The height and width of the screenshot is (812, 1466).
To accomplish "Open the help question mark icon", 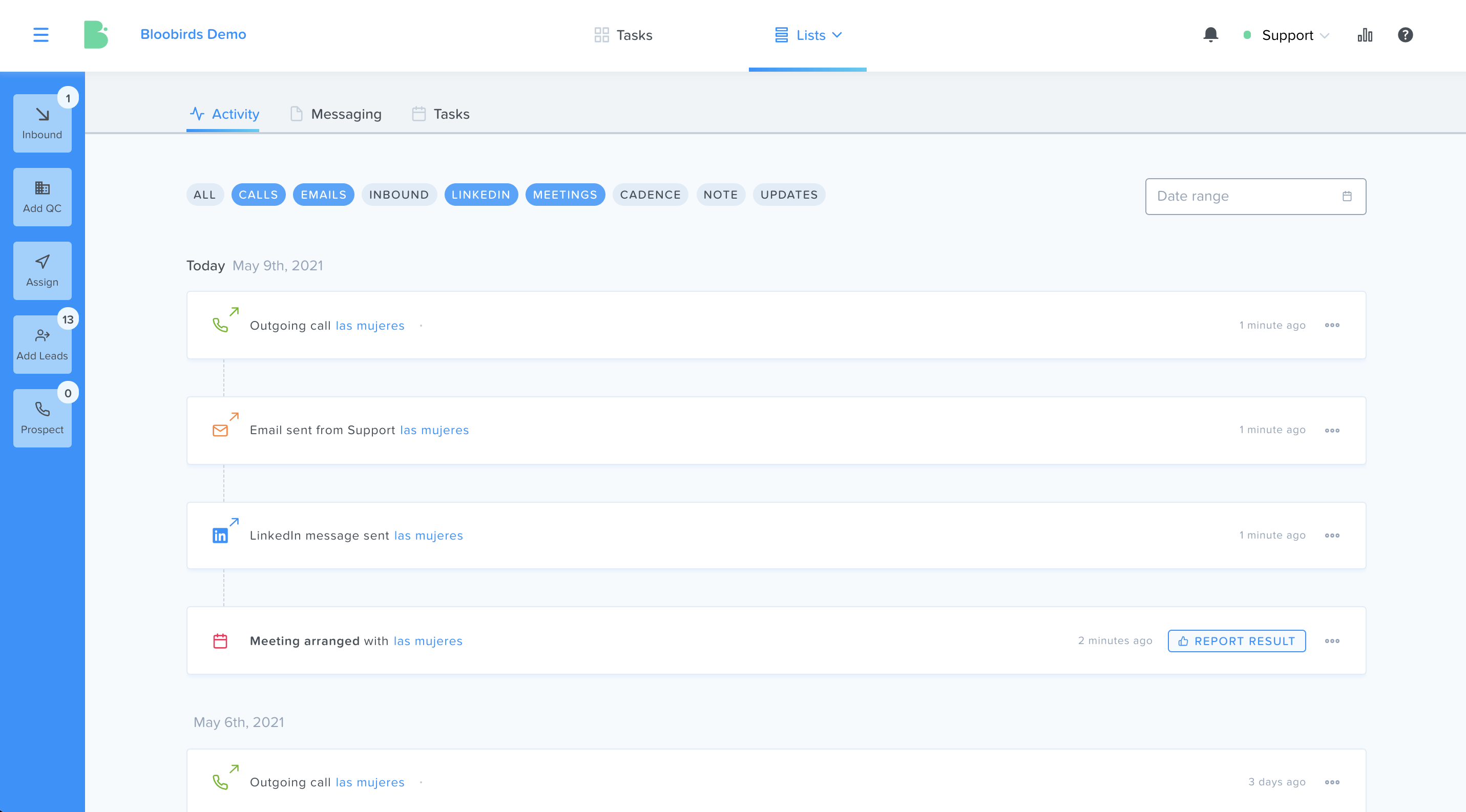I will tap(1405, 35).
